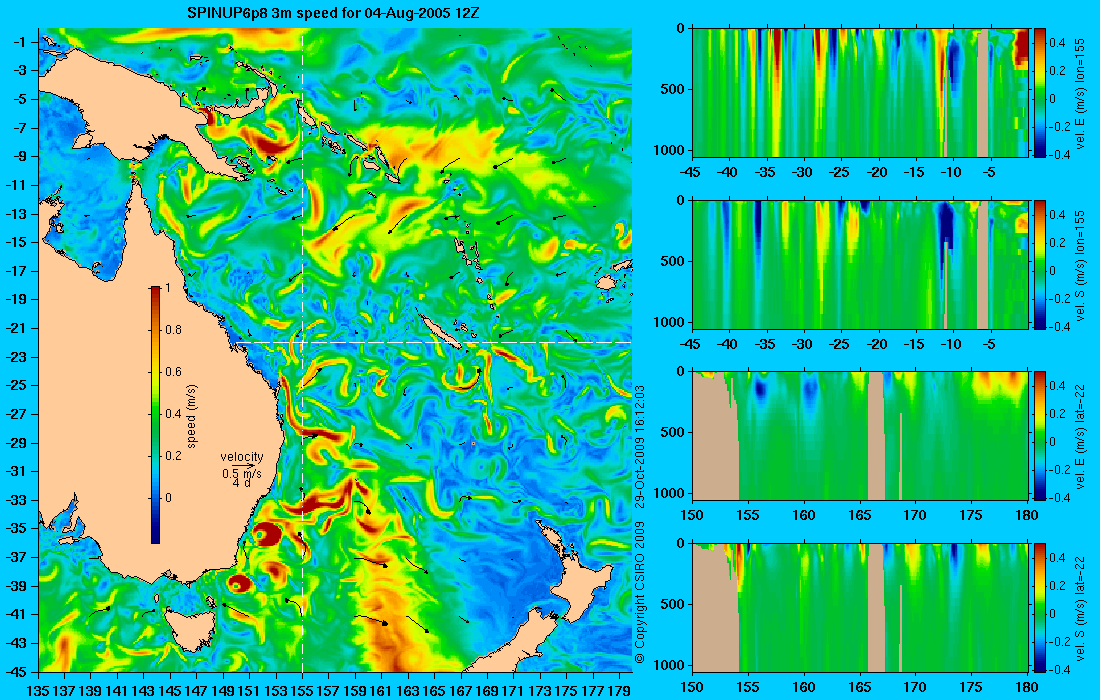Viewport: 1100px width, 700px height.
Task: Click the "© Copyright CSIRO 2009" vertical text
Action: [639, 593]
